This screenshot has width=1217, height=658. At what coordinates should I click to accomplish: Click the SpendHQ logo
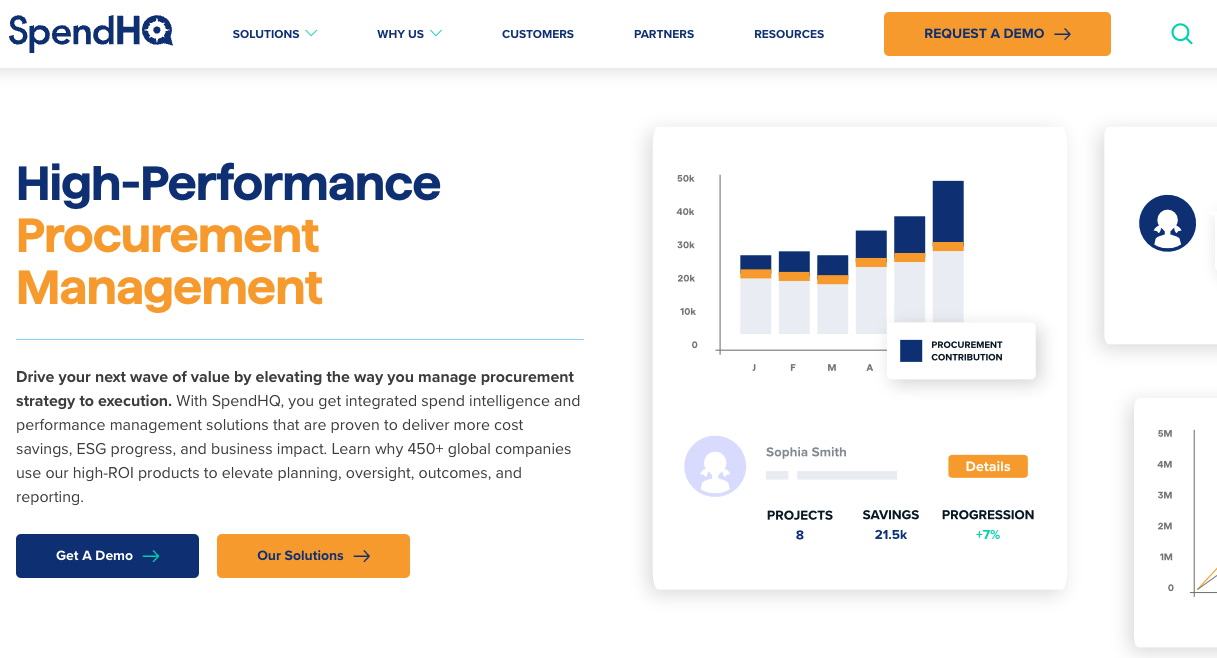(x=91, y=32)
